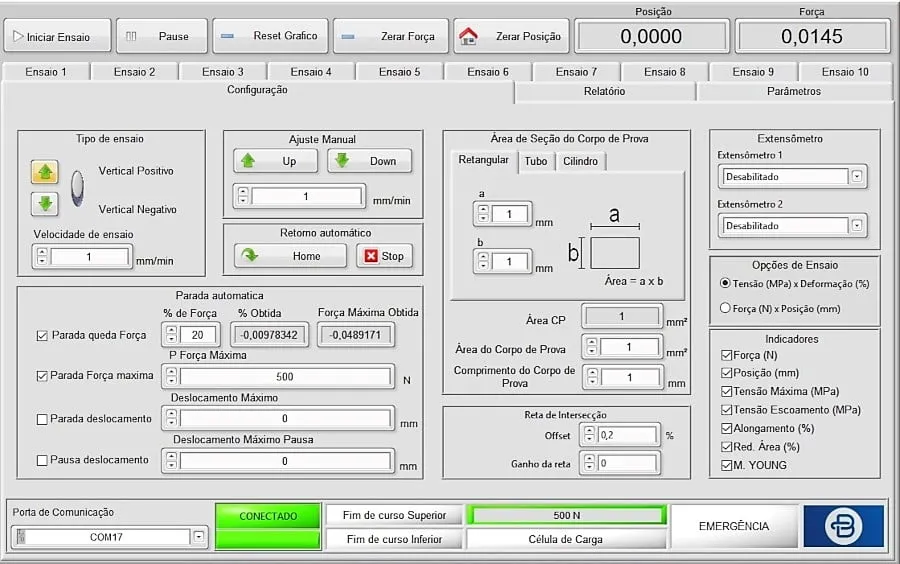Click the Ganho da reta stepper arrows

point(589,462)
